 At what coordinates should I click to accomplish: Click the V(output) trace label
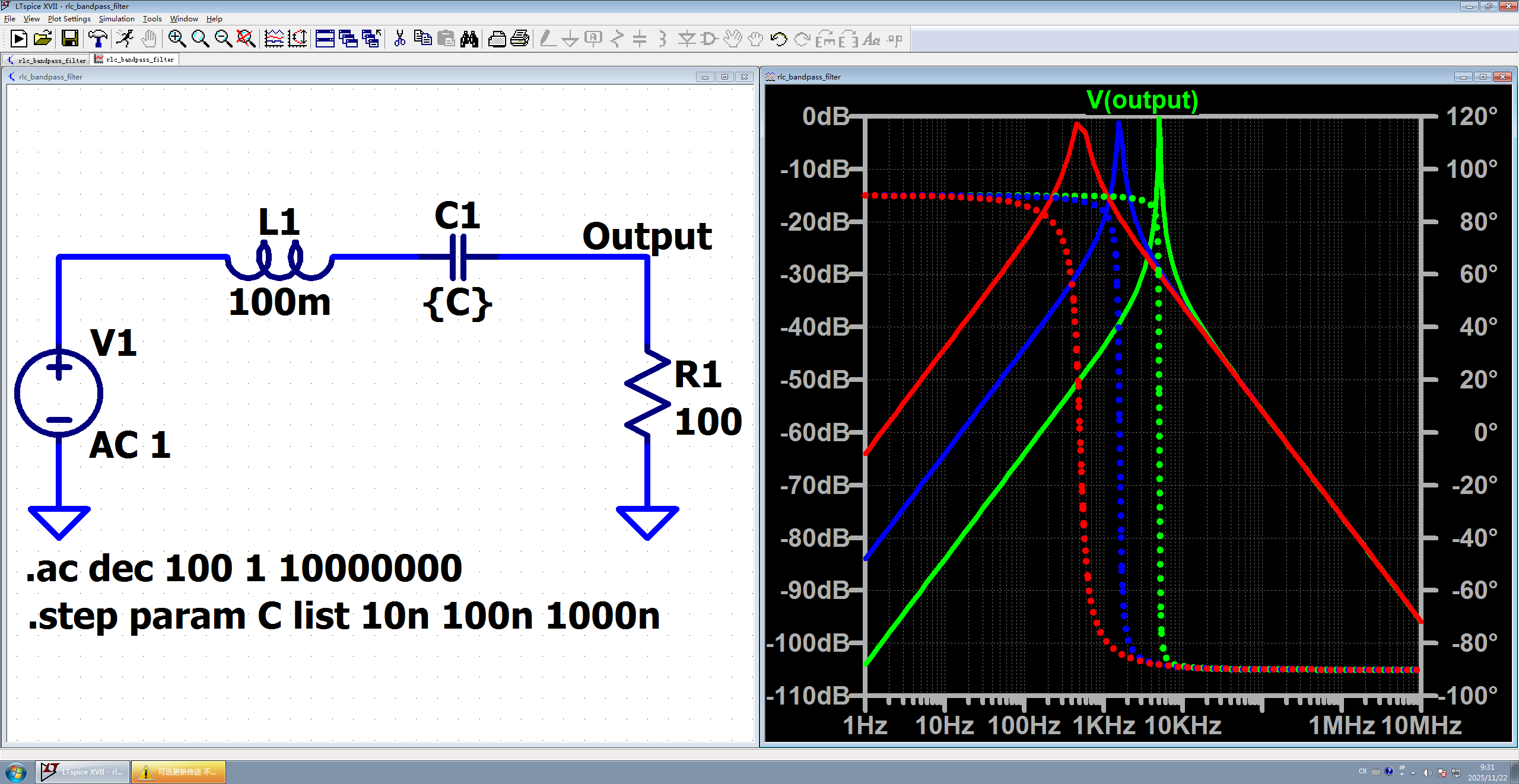1142,100
